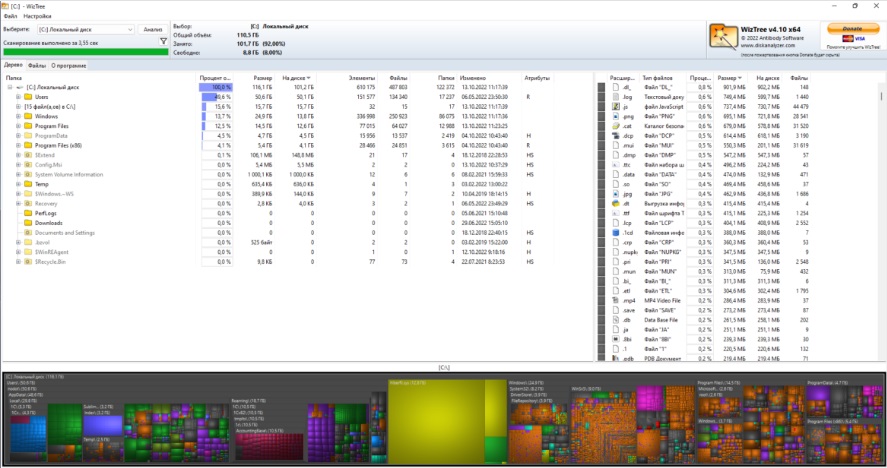Click the Users folder icon
The width and height of the screenshot is (887, 468).
pos(27,97)
